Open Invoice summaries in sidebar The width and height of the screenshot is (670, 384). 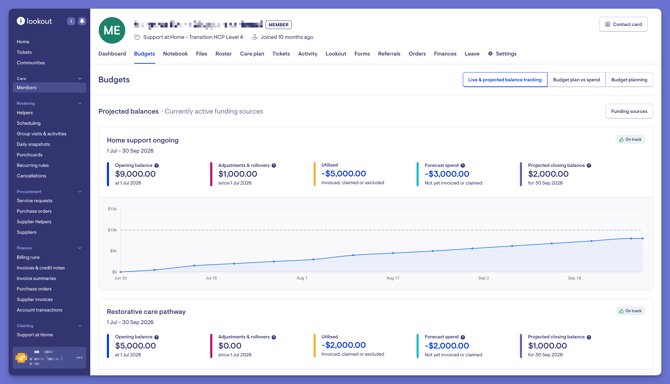(x=36, y=278)
